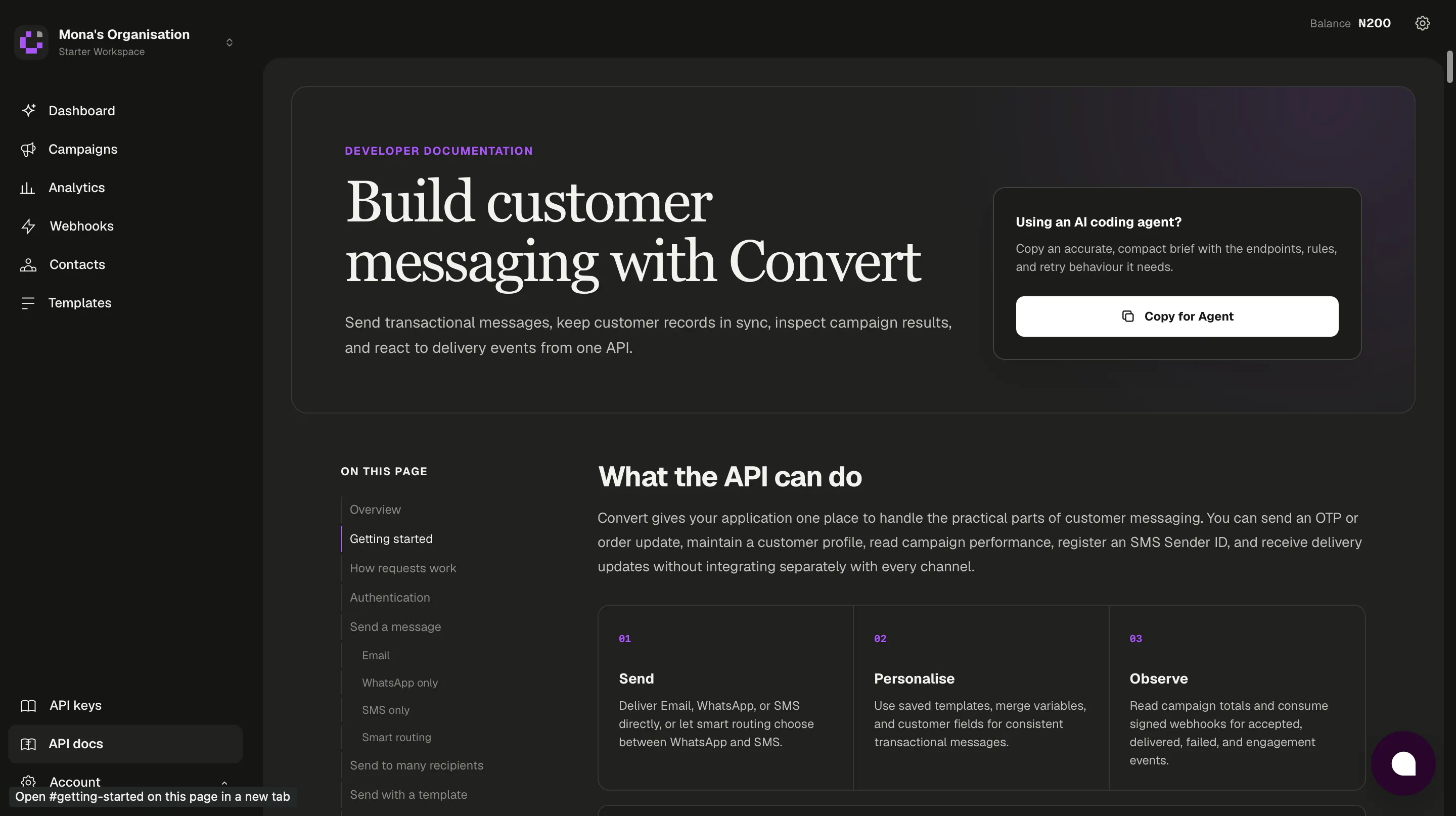This screenshot has width=1456, height=816.
Task: Click the Account gear icon
Action: pyautogui.click(x=28, y=782)
